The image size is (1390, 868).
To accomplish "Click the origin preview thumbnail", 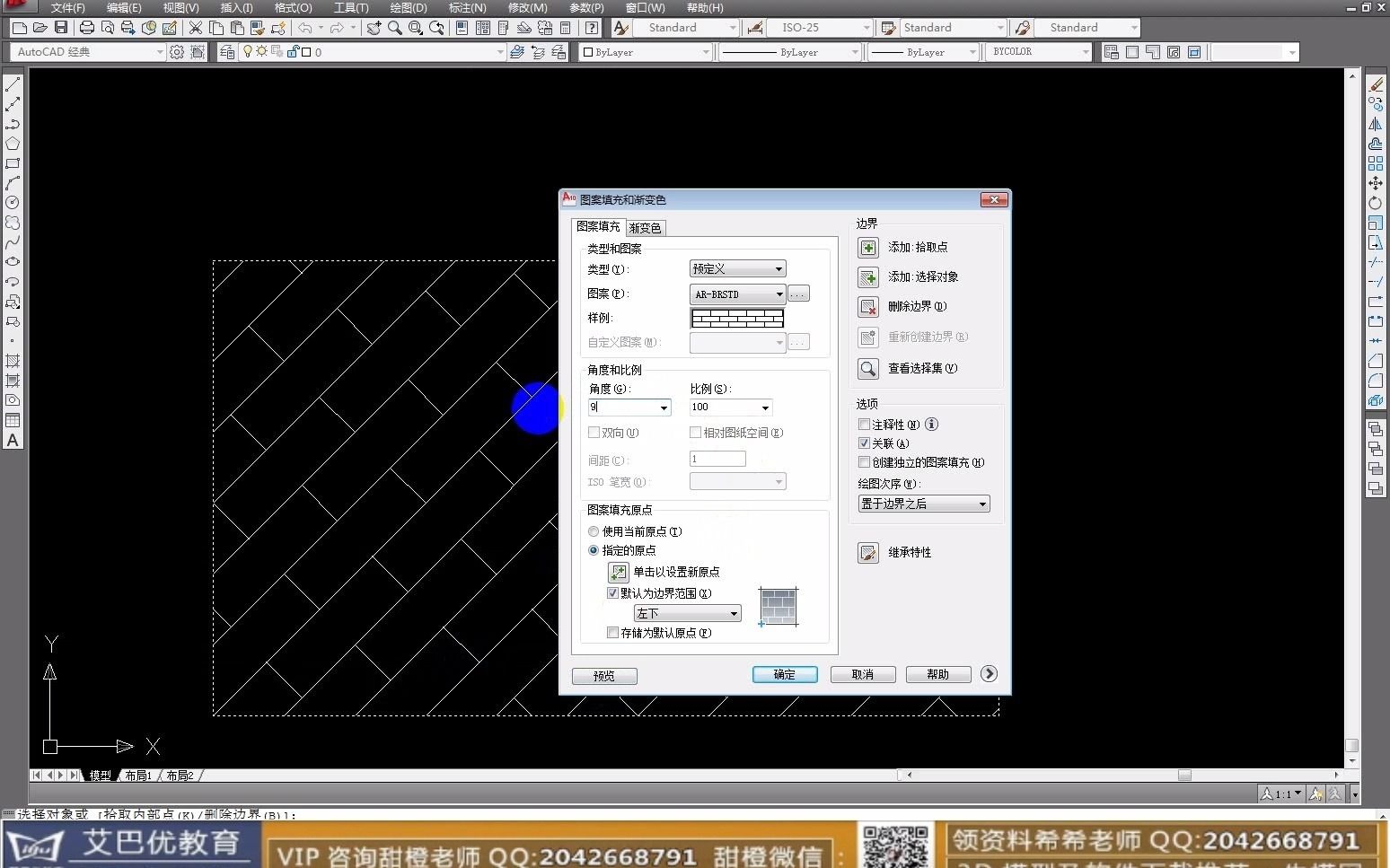I will point(779,607).
